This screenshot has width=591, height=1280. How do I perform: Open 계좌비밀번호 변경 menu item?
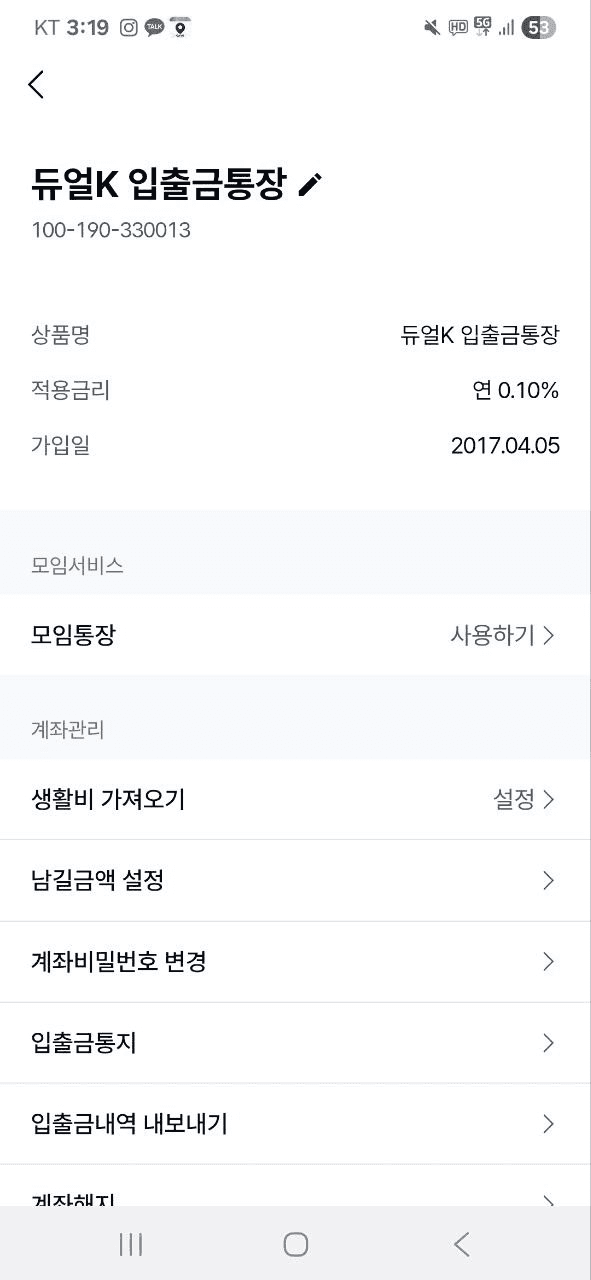tap(295, 962)
